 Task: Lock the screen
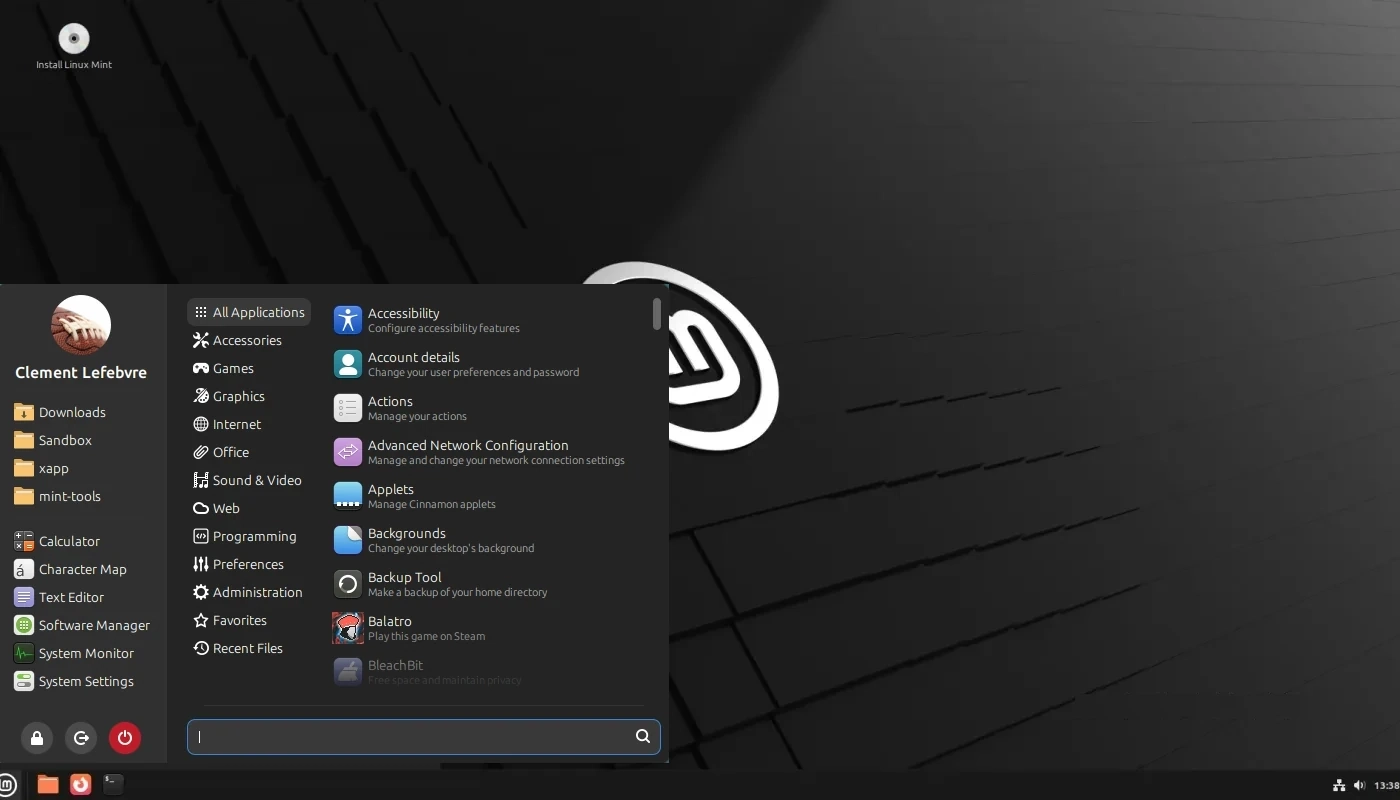coord(36,738)
